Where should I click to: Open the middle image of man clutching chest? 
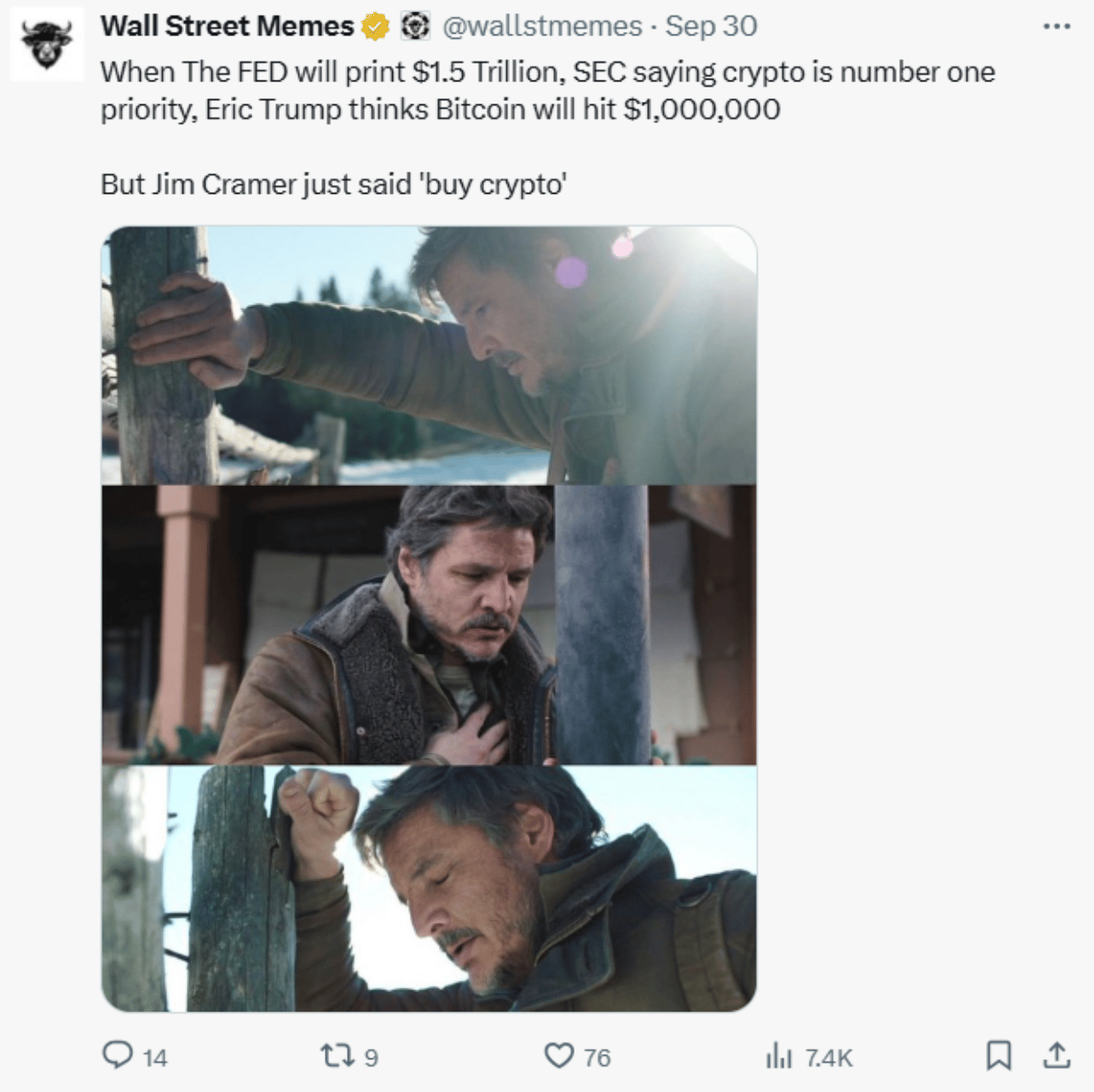[x=429, y=625]
